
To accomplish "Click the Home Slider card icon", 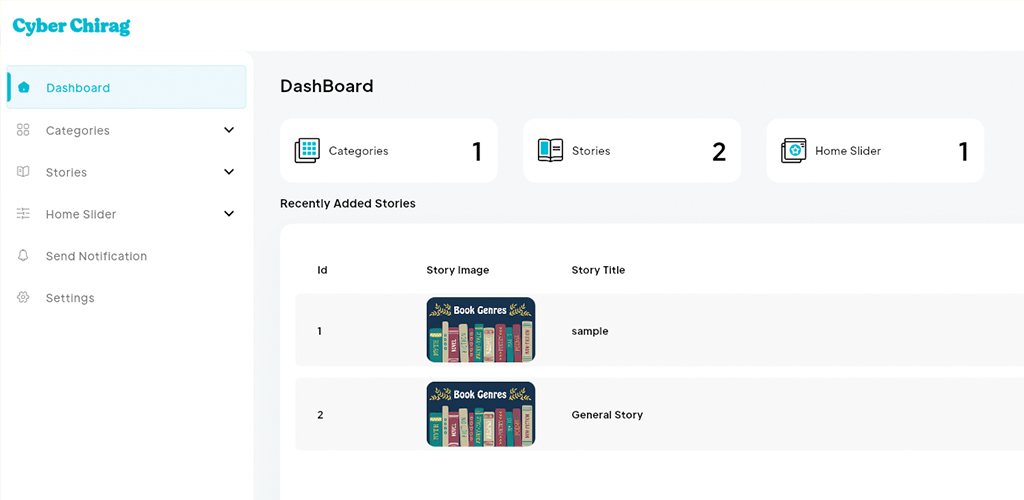I will 793,151.
